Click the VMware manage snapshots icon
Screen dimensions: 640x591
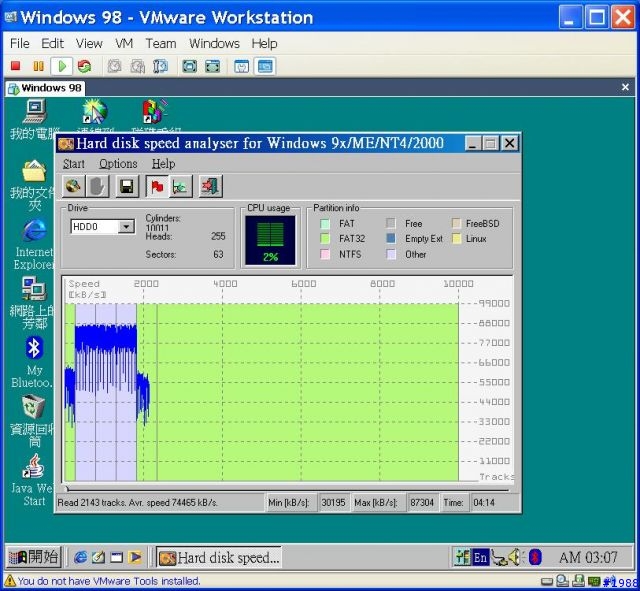click(x=160, y=66)
